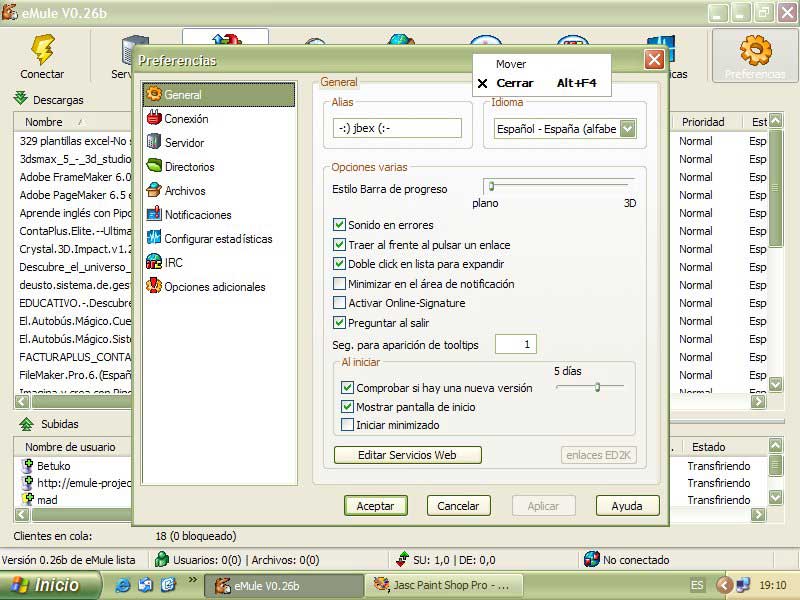Screen dimensions: 800x600
Task: Click uploads list scroll up arrow
Action: [x=776, y=445]
